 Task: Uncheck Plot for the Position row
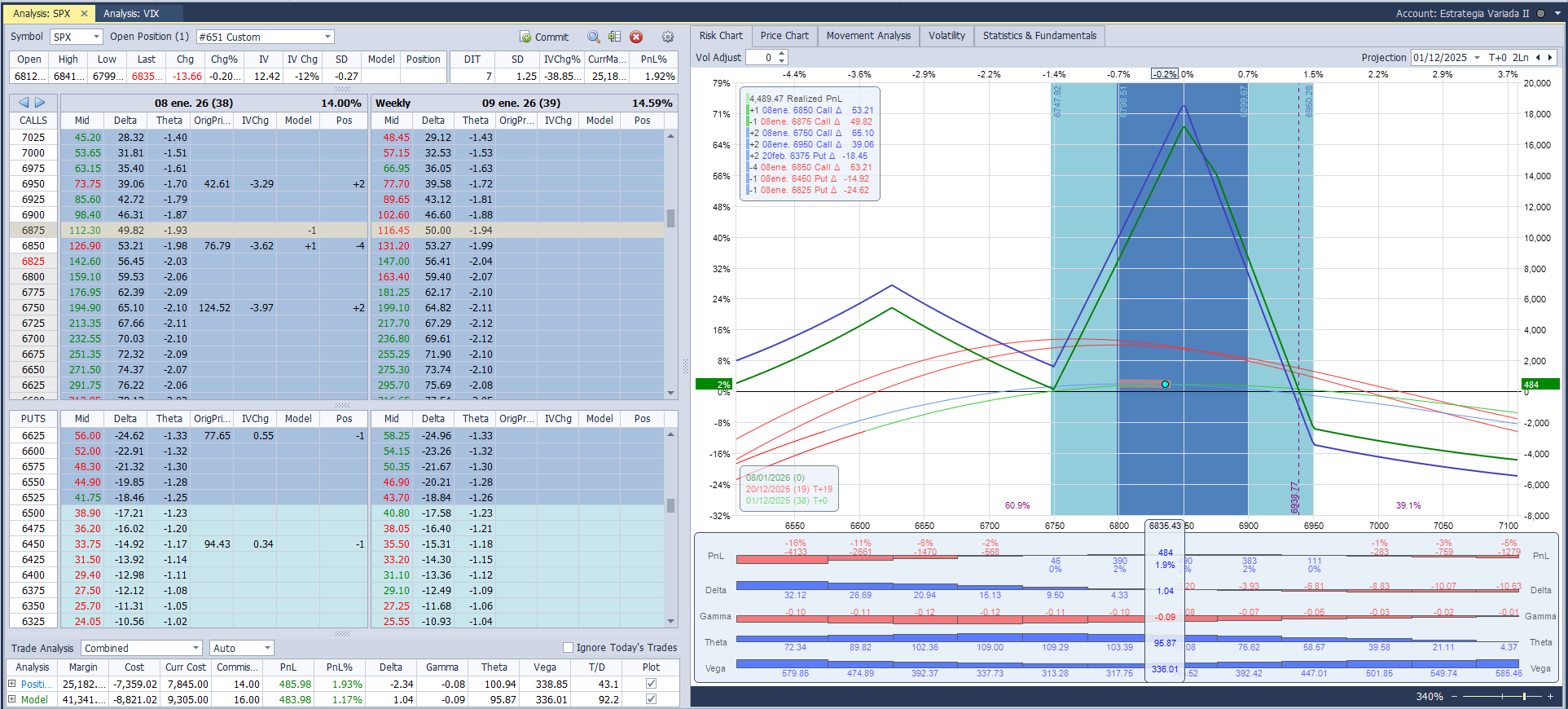(x=651, y=684)
